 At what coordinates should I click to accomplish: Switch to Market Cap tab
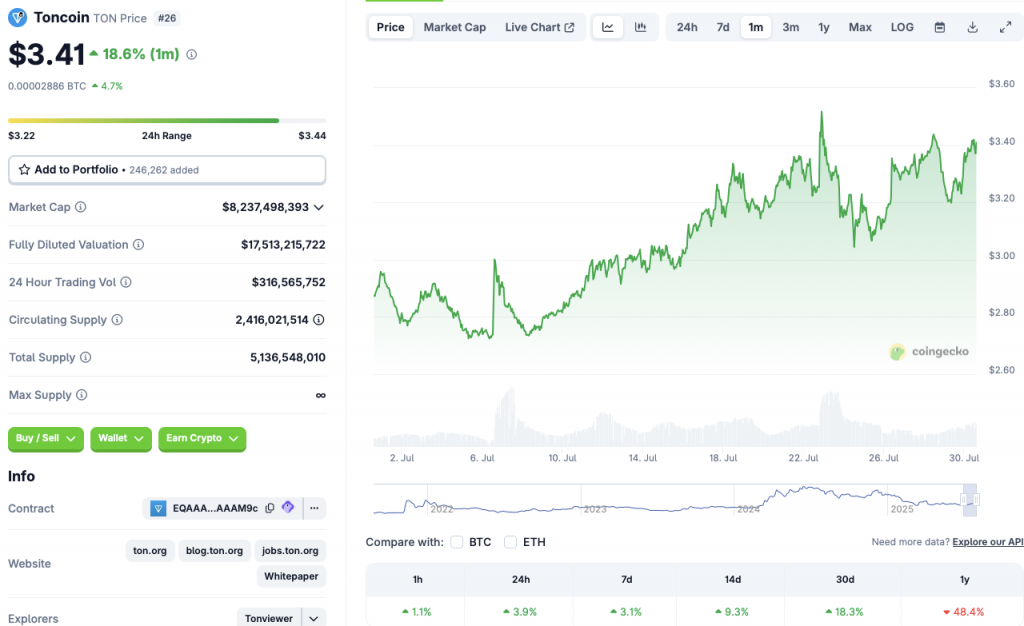coord(454,27)
